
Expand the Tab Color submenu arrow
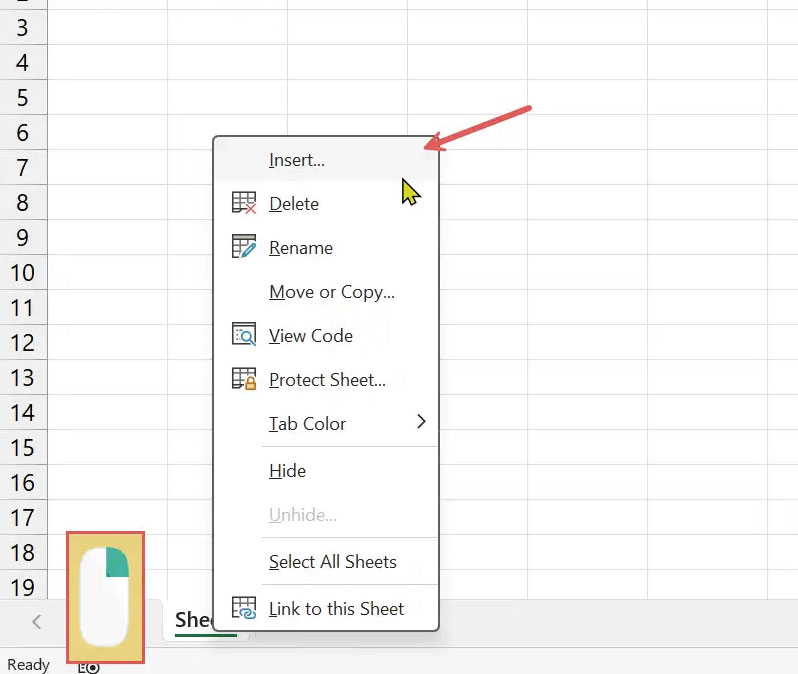point(421,422)
